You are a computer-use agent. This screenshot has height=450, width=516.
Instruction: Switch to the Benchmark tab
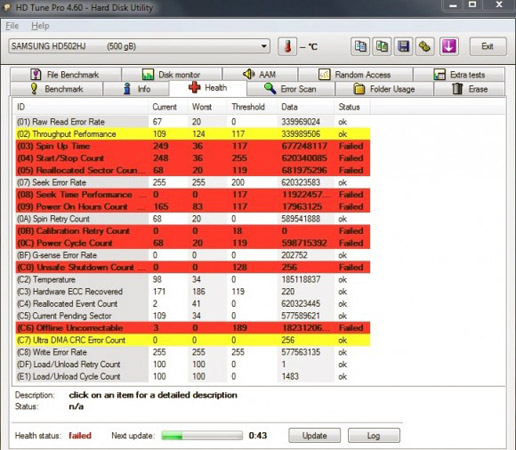pyautogui.click(x=56, y=89)
